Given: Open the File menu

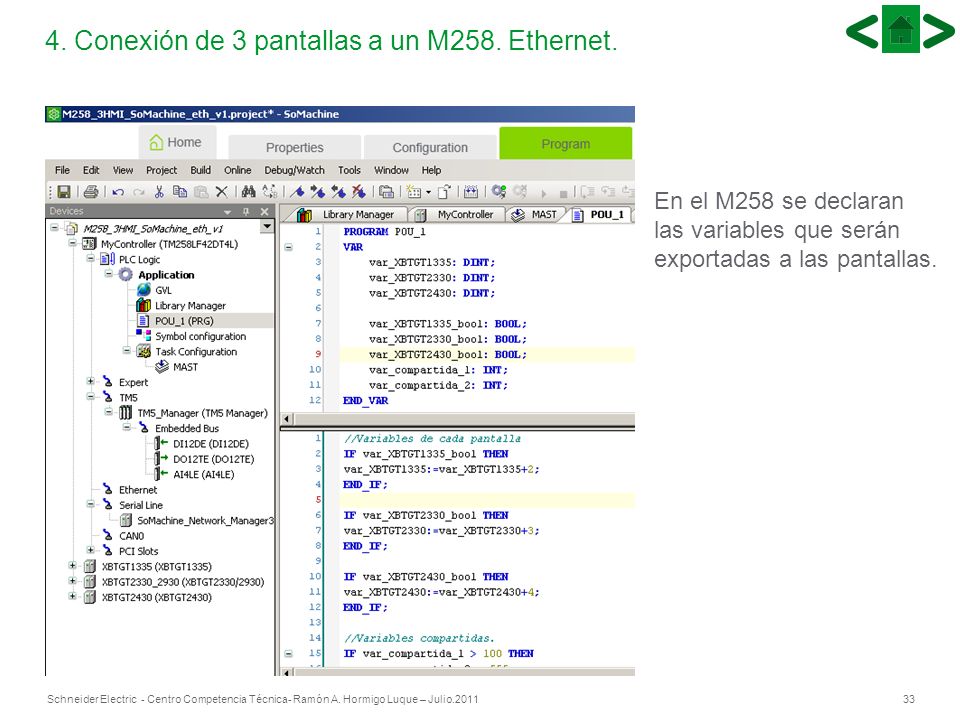Looking at the screenshot, I should [x=62, y=170].
